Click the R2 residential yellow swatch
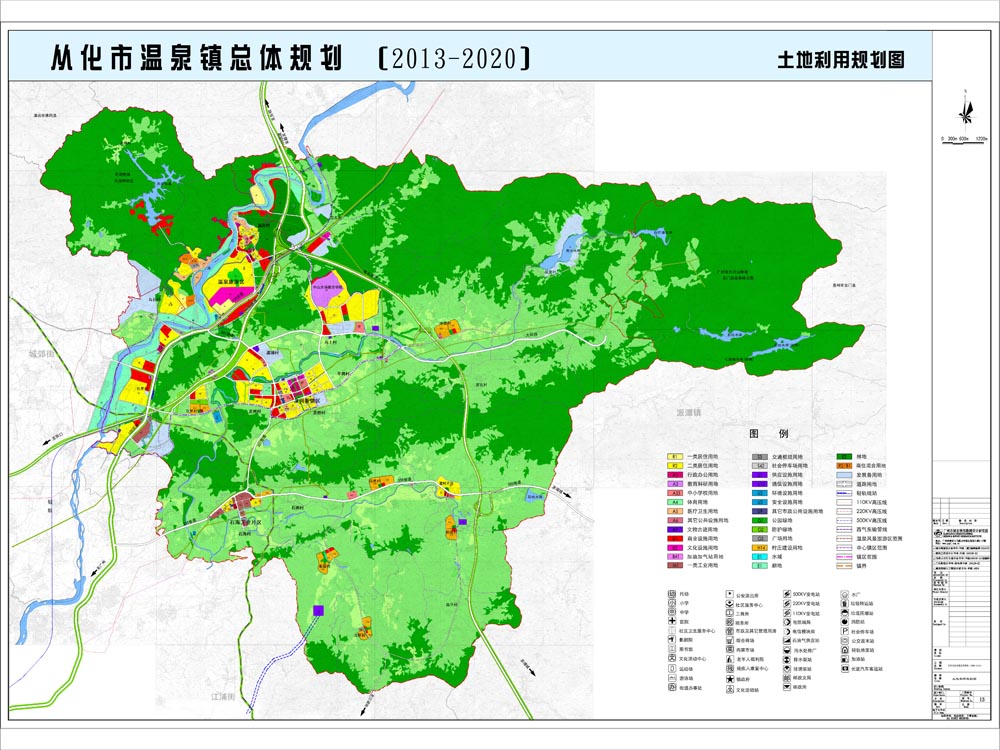The image size is (1000, 750). [675, 466]
